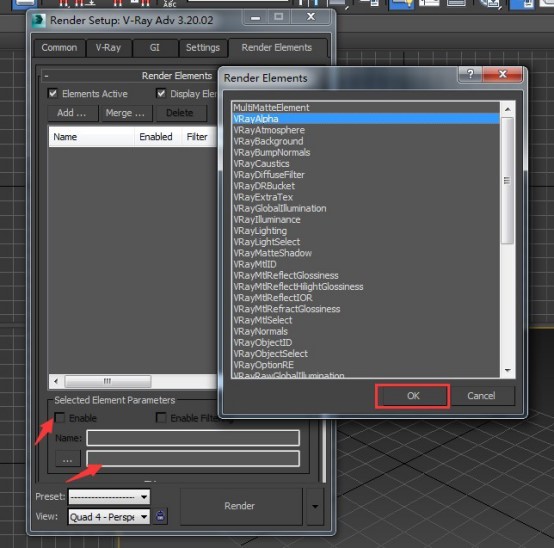The height and width of the screenshot is (548, 554).
Task: Click the Filter column header
Action: [199, 137]
